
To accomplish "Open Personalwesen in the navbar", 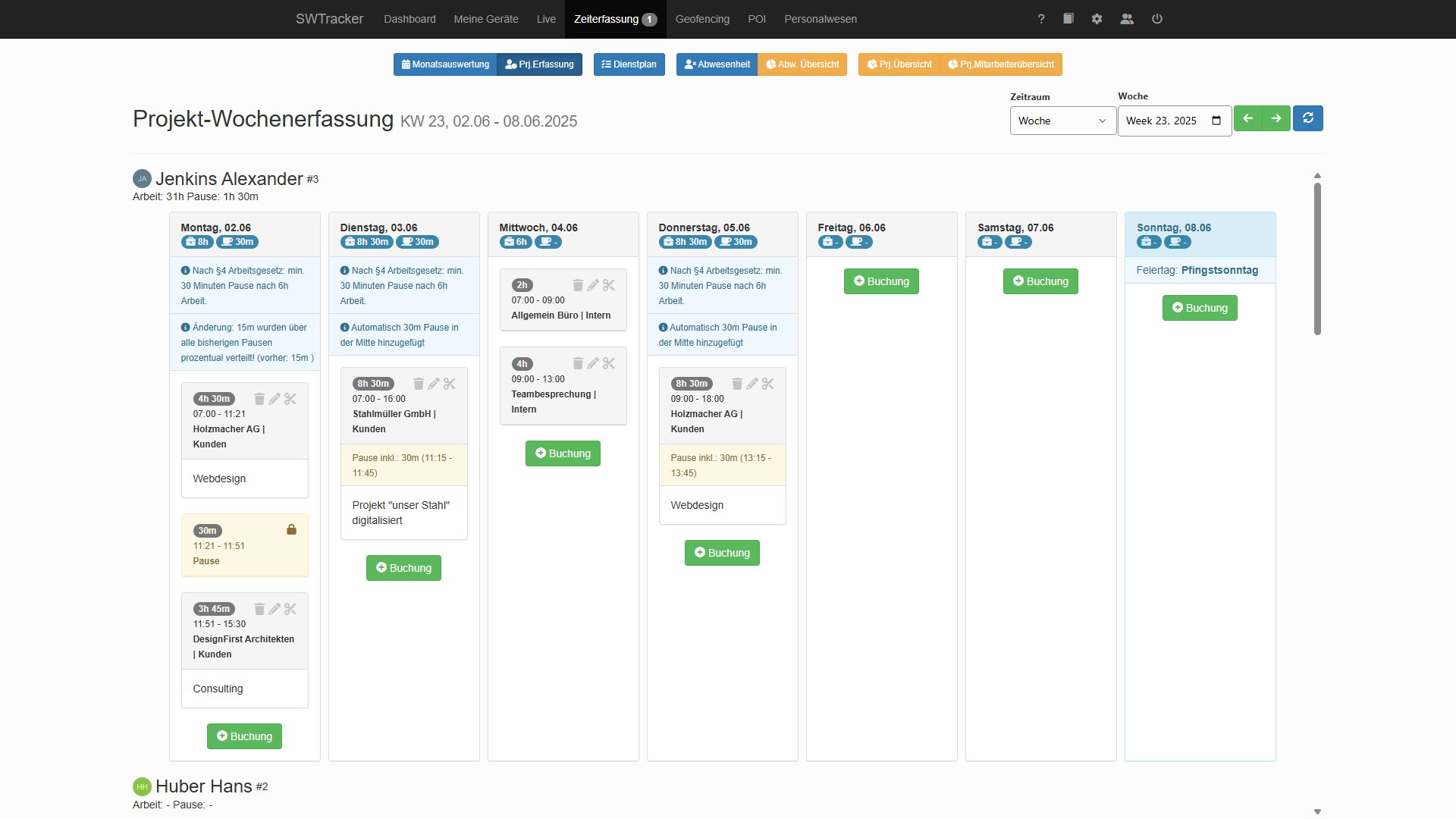I will [821, 19].
